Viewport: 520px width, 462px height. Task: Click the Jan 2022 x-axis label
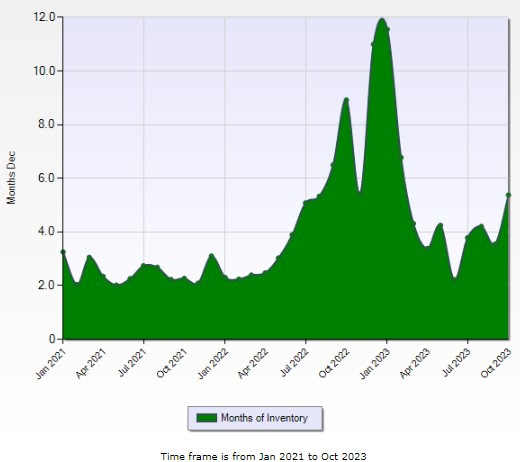[212, 363]
